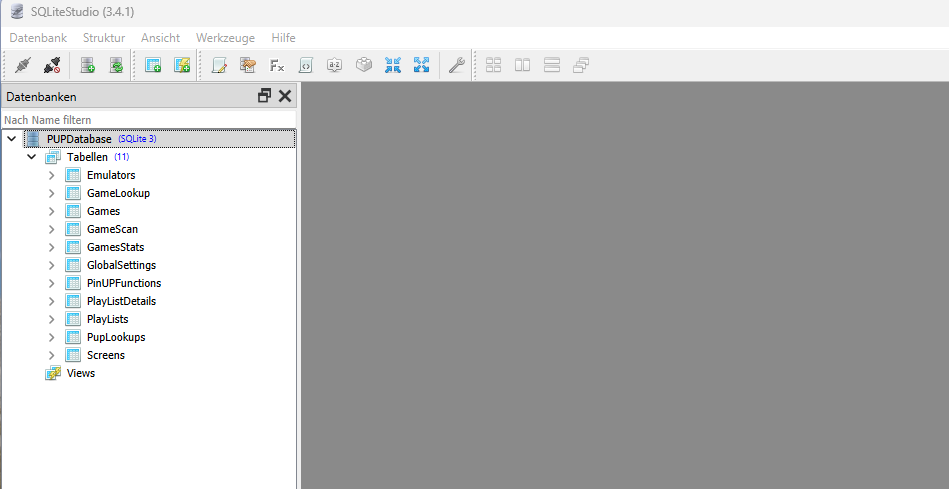Expand the GlobalSettings table
The width and height of the screenshot is (949, 489).
click(51, 266)
